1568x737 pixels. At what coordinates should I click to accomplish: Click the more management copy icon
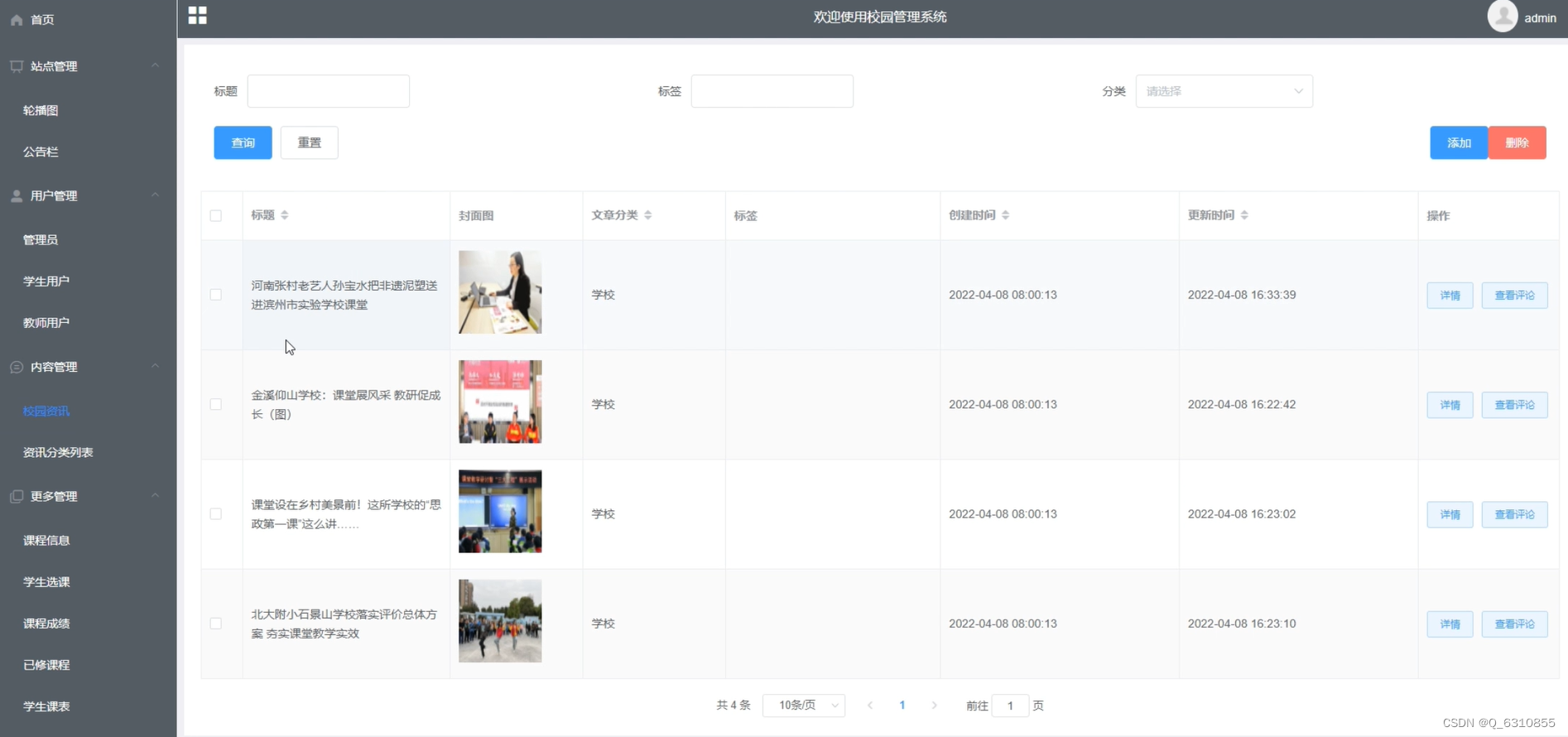point(17,496)
